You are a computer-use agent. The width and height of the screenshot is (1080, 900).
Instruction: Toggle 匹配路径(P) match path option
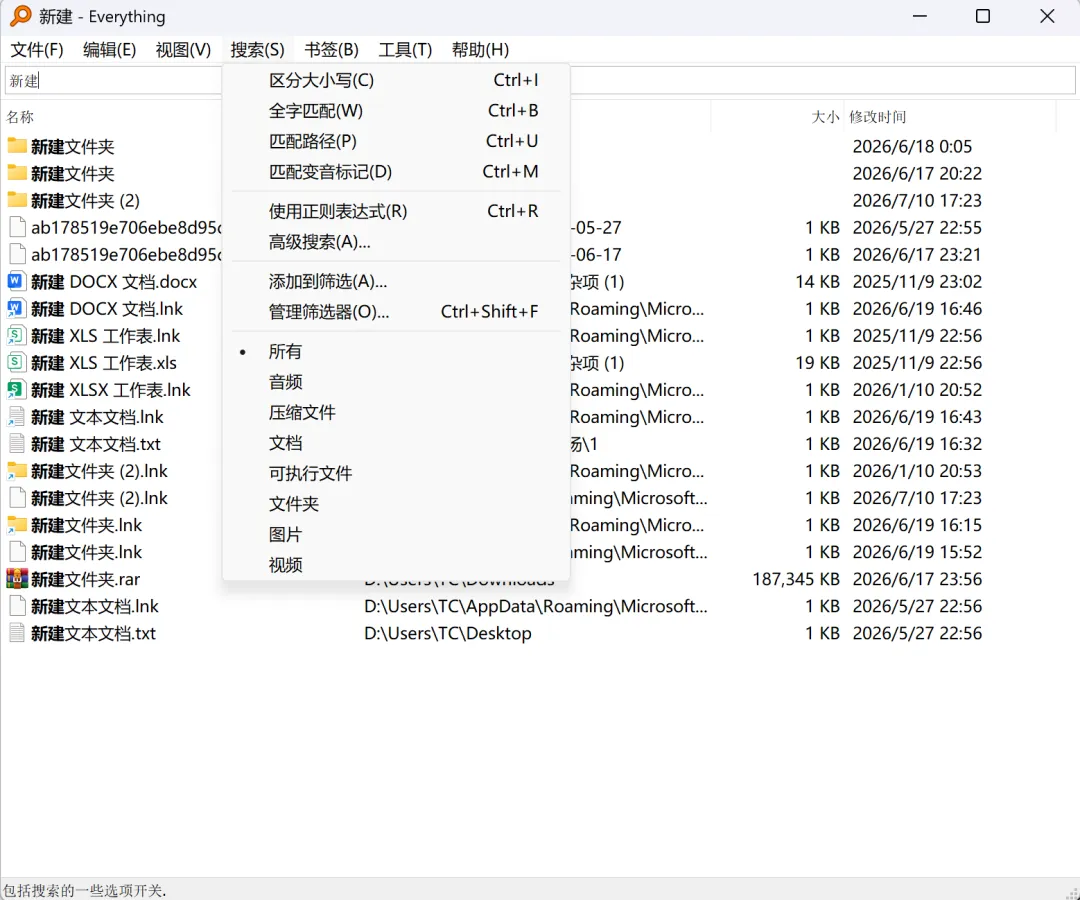396,141
